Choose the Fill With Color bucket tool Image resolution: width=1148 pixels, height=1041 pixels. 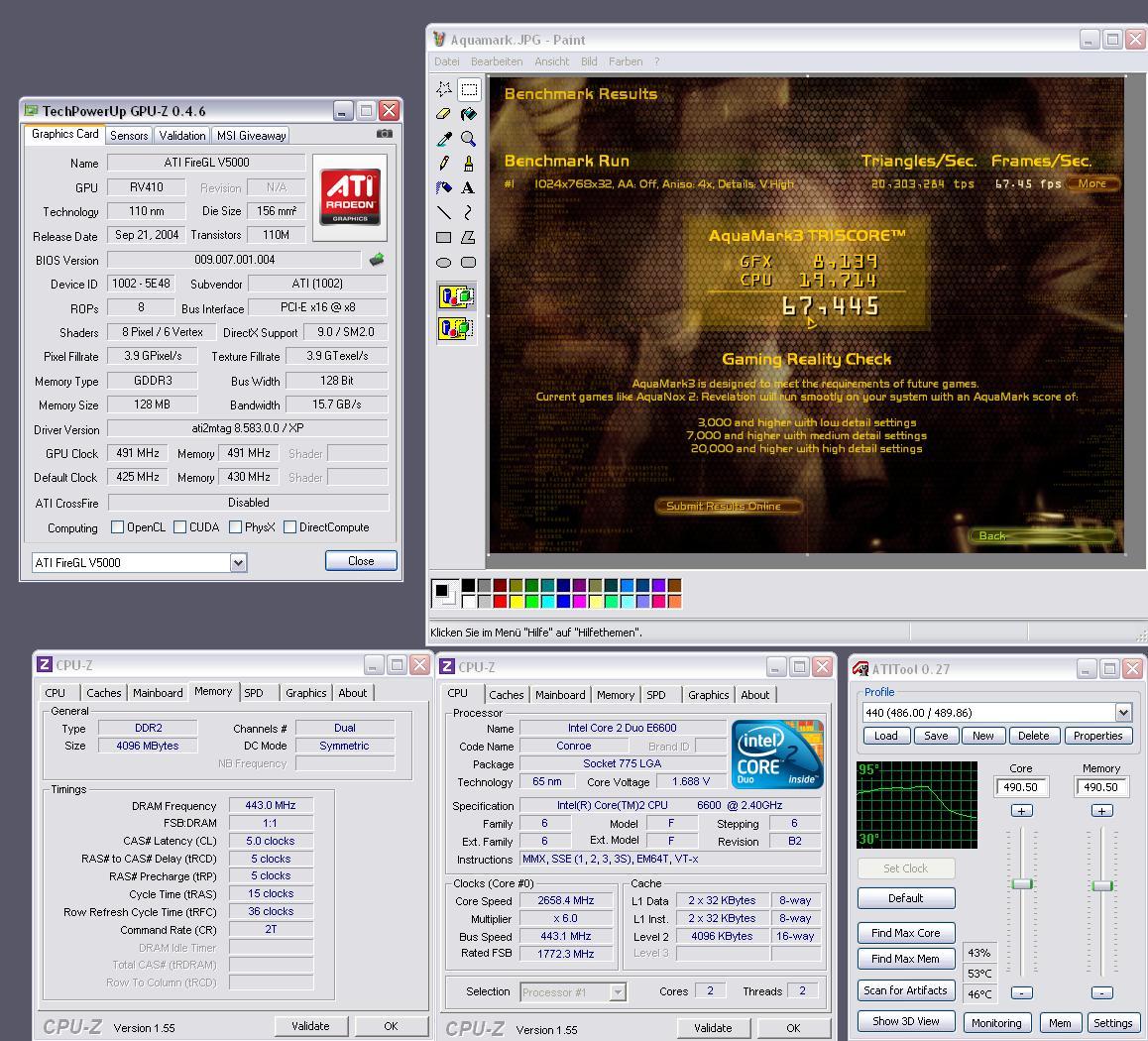point(469,114)
